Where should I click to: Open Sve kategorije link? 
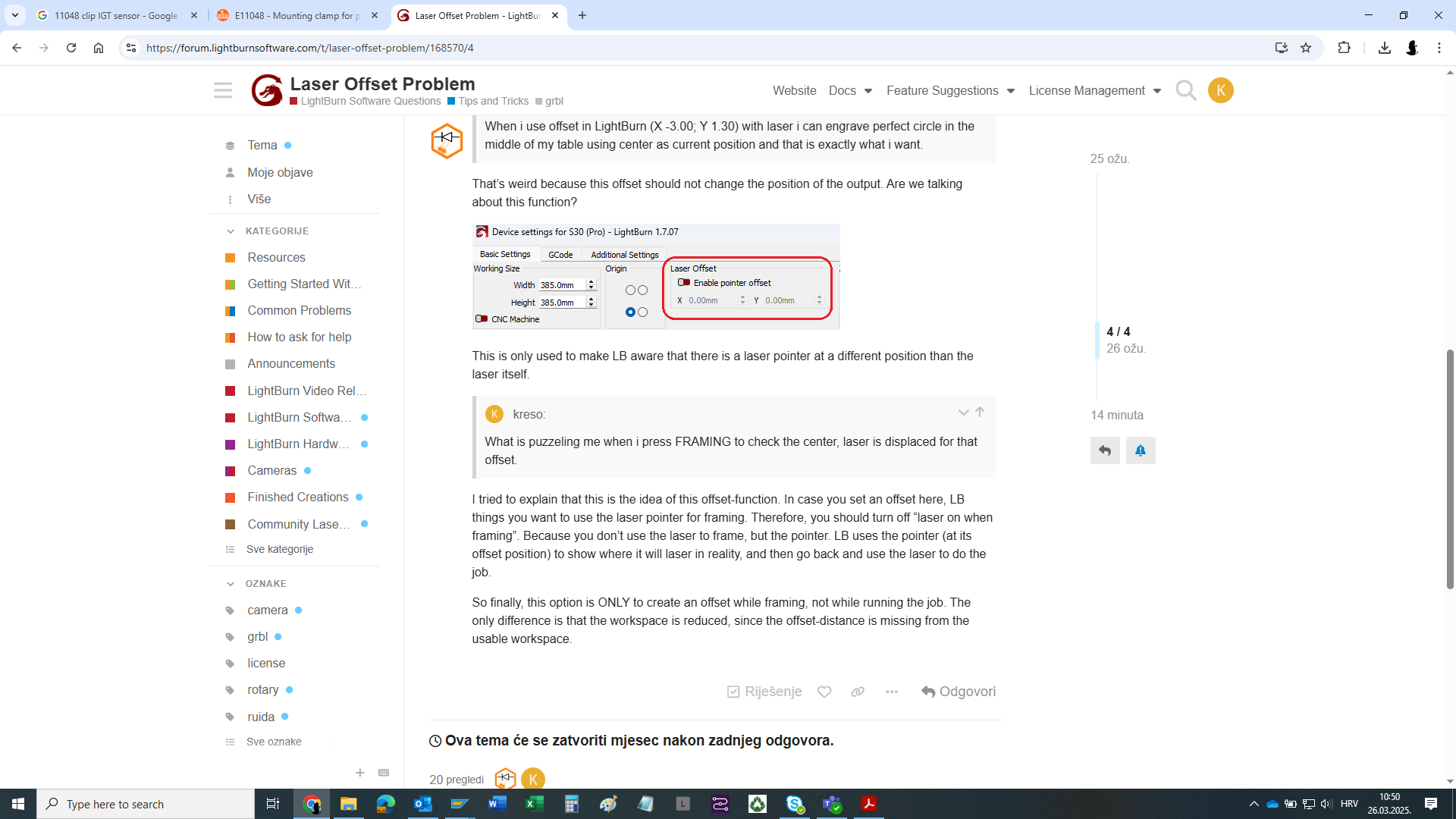click(279, 549)
